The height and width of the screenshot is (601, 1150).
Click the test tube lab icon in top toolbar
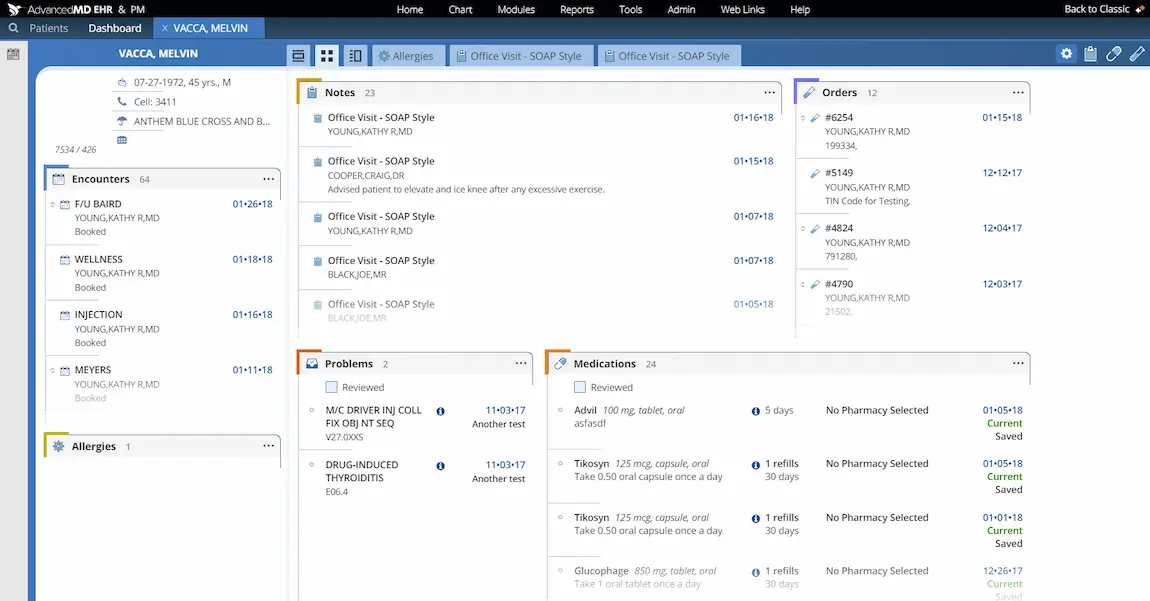[1137, 55]
